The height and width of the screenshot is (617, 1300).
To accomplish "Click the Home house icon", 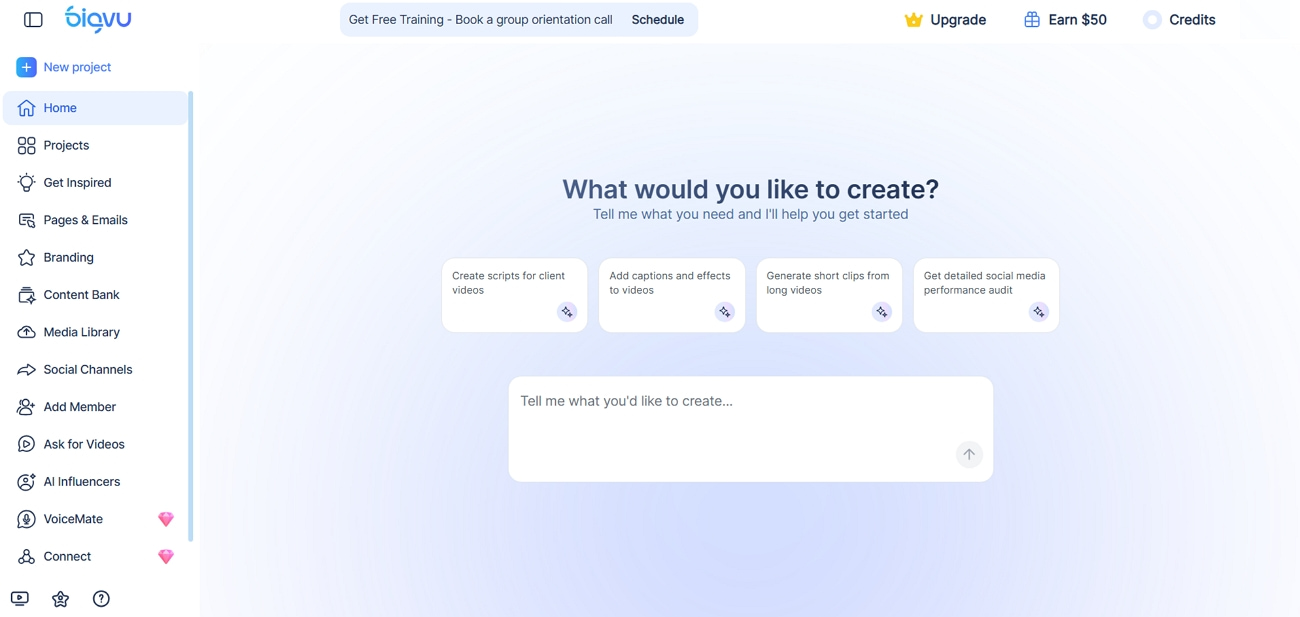I will tap(26, 108).
